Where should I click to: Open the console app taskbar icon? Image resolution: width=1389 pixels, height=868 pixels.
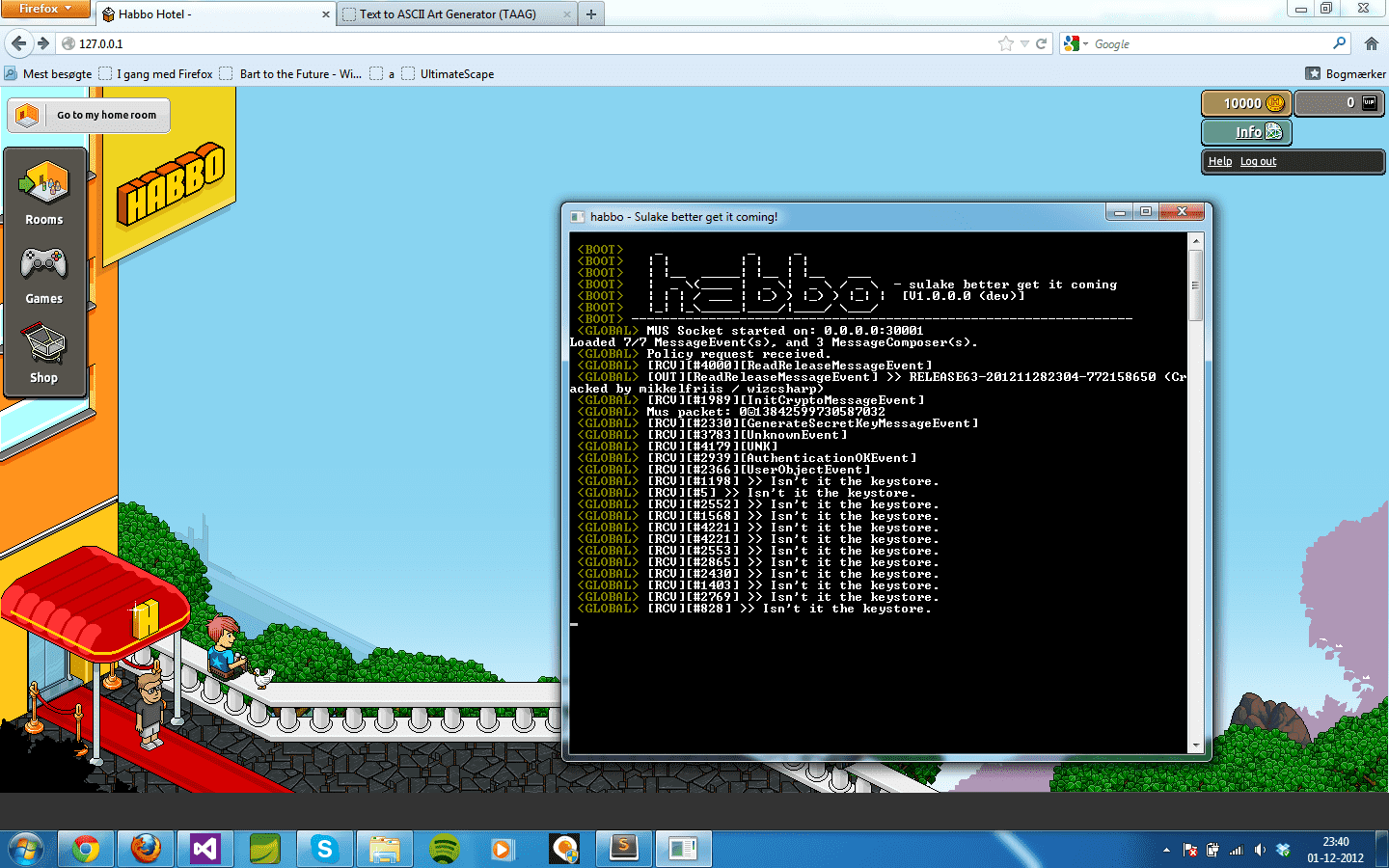point(684,849)
